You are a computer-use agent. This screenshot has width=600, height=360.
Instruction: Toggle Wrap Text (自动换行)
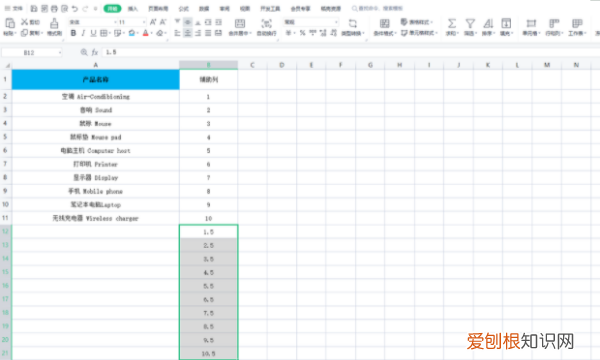click(x=266, y=27)
